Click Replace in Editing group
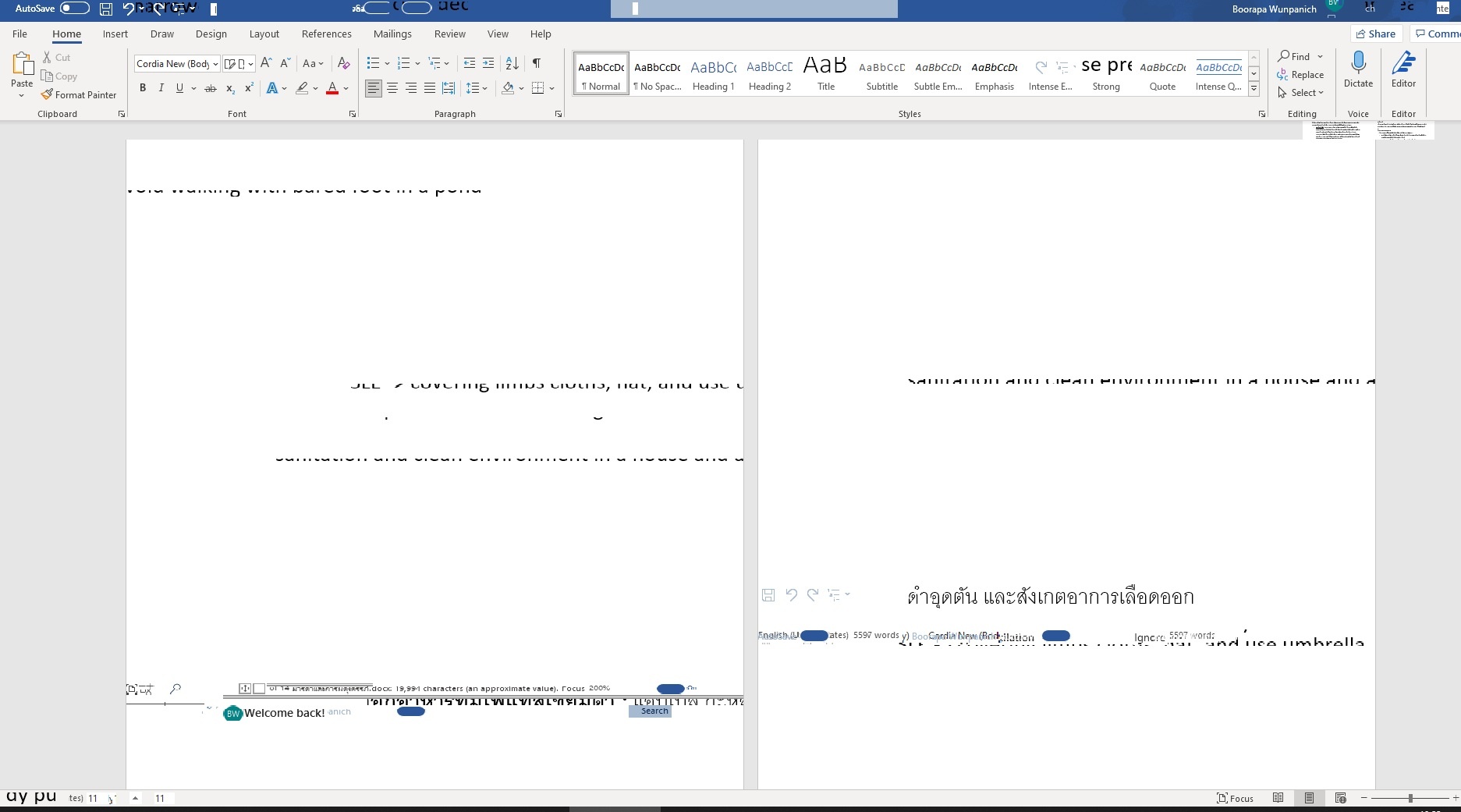 [1300, 74]
